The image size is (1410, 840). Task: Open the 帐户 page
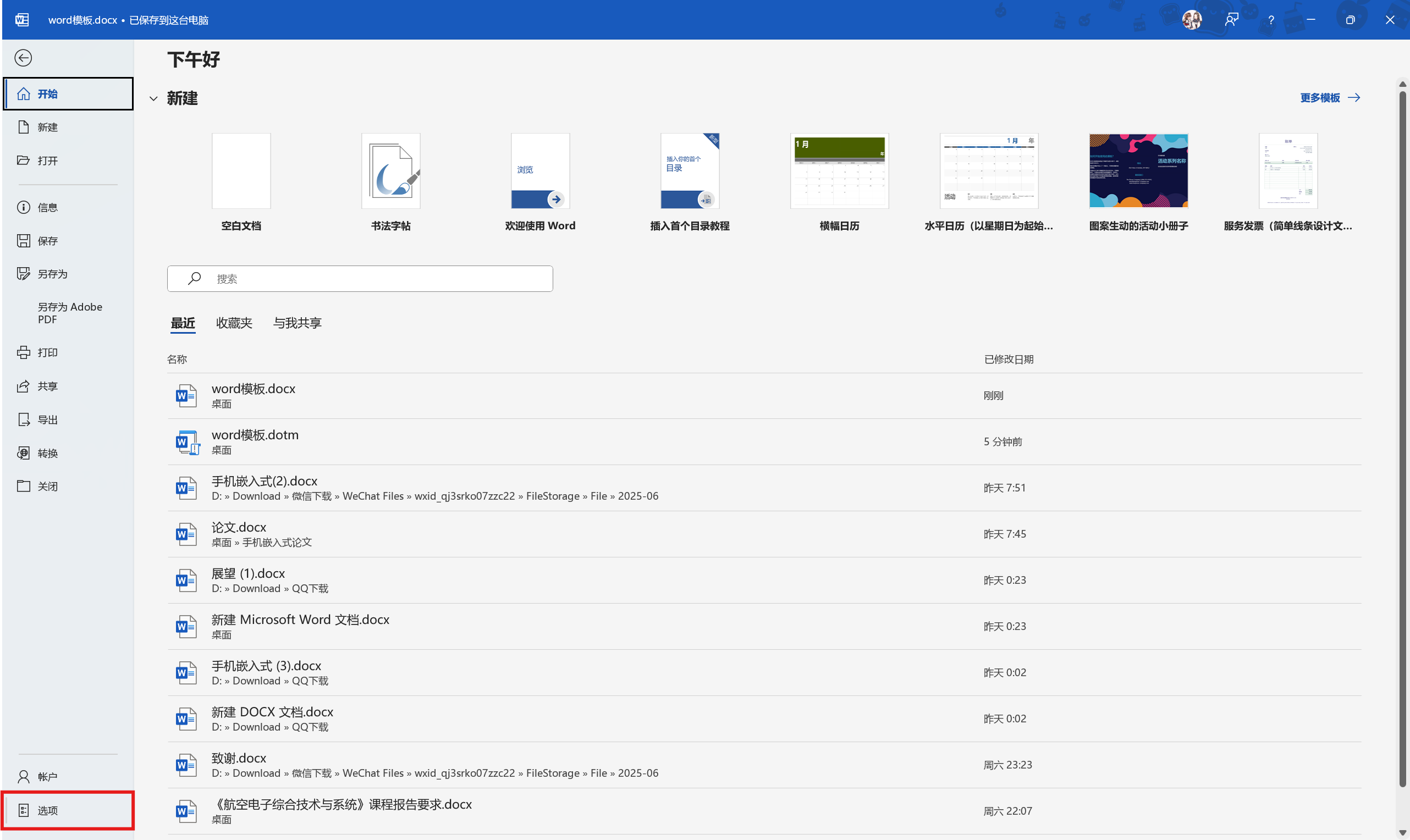[x=68, y=777]
